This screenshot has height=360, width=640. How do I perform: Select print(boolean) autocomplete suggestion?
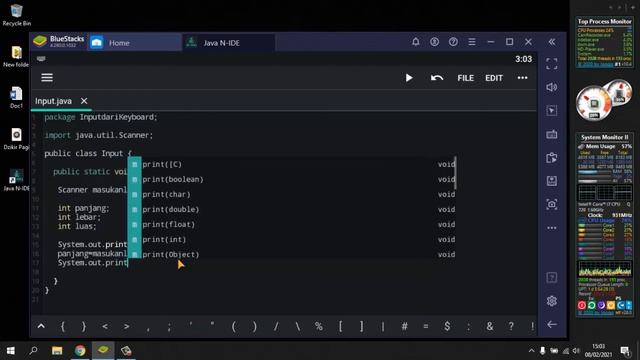pyautogui.click(x=292, y=179)
